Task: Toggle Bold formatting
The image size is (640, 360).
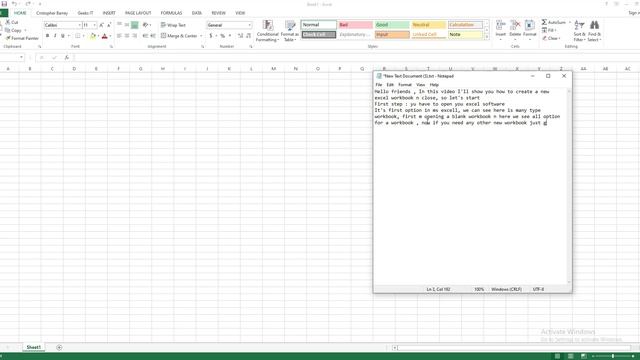Action: (47, 36)
